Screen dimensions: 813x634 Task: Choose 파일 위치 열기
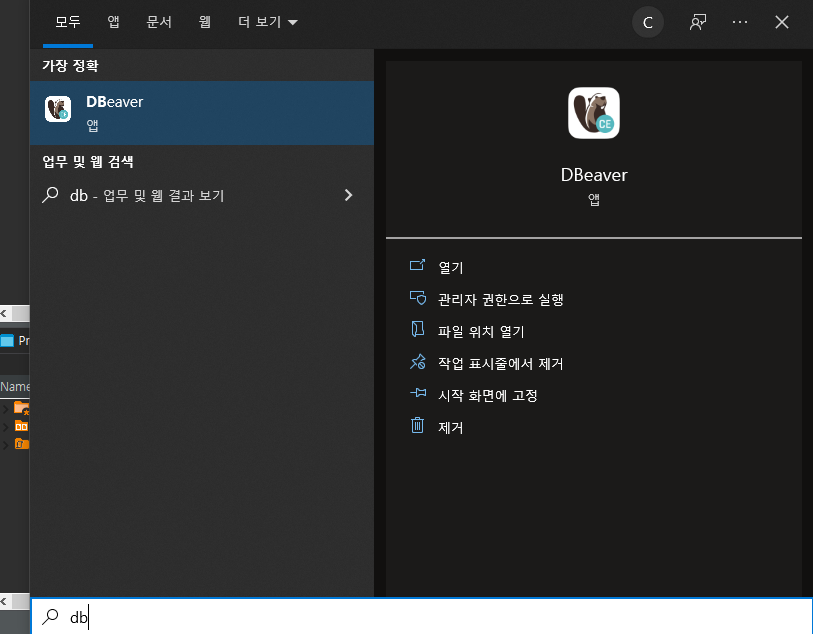[481, 332]
